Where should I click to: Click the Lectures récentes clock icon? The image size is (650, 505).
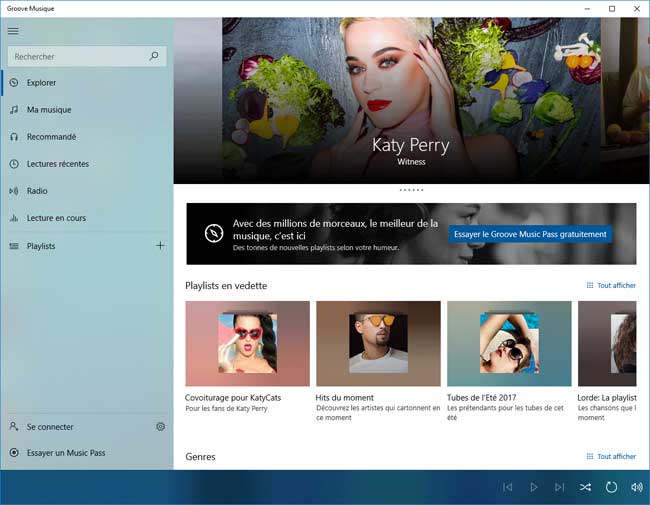pyautogui.click(x=14, y=164)
